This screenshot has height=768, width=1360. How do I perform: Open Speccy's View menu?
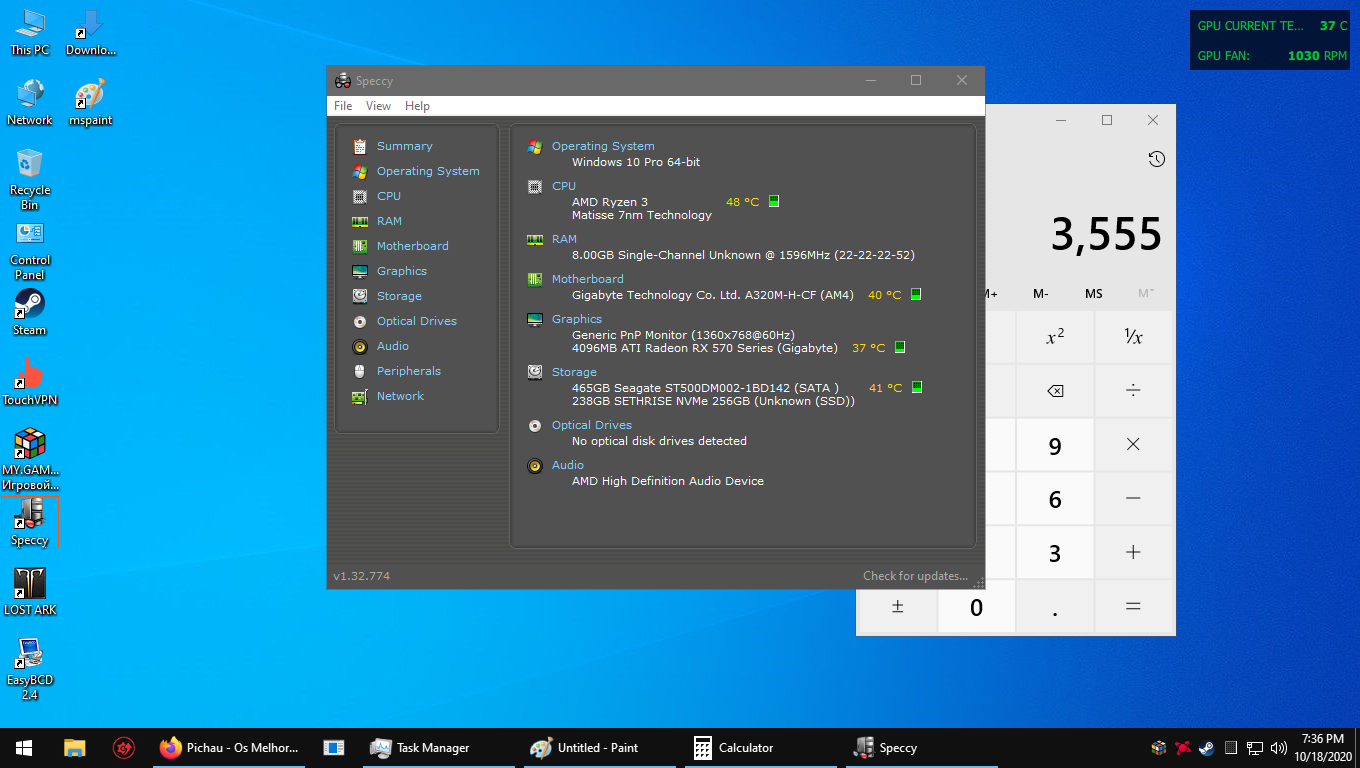(378, 106)
